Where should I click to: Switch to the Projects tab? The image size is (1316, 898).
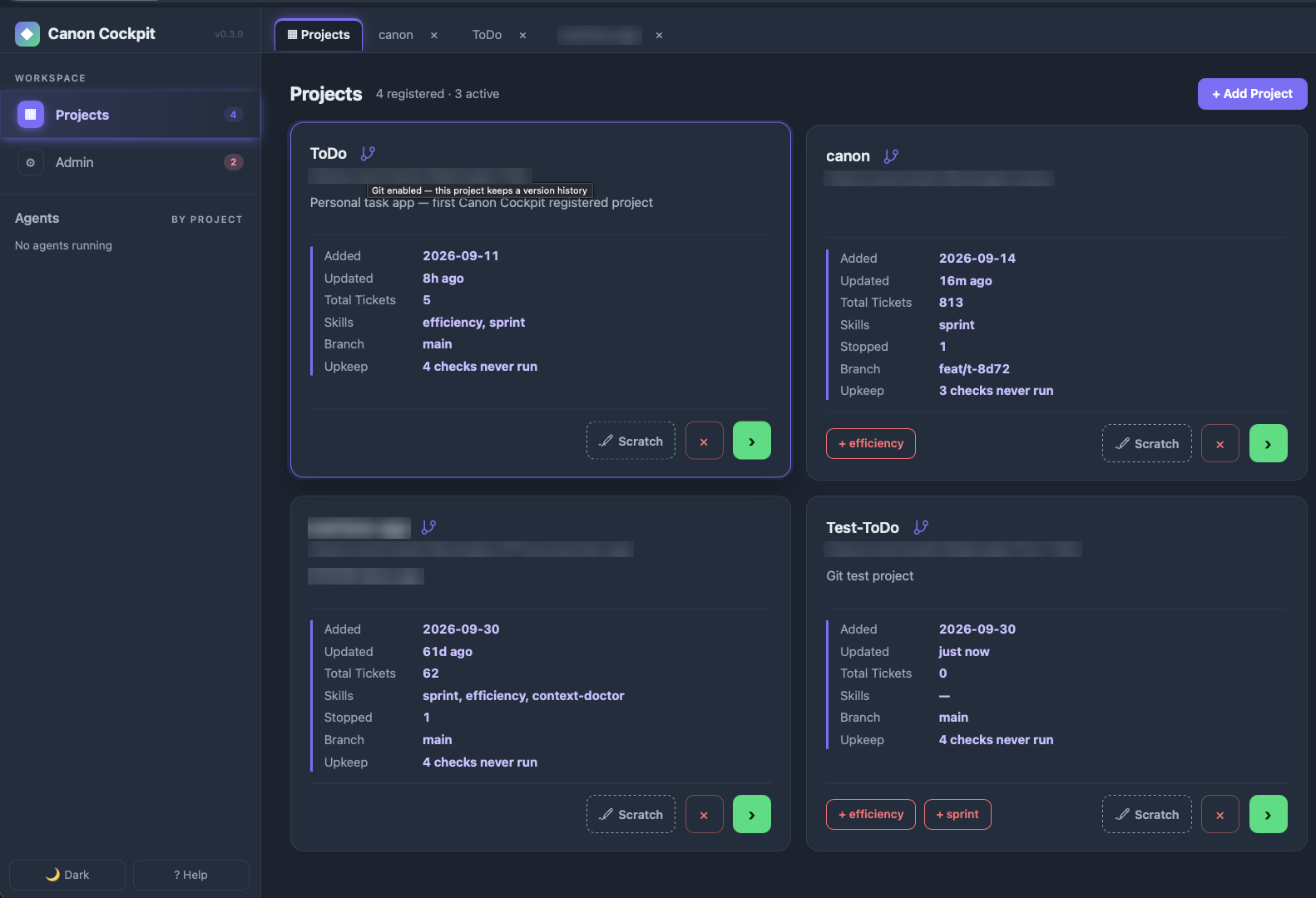click(x=319, y=35)
